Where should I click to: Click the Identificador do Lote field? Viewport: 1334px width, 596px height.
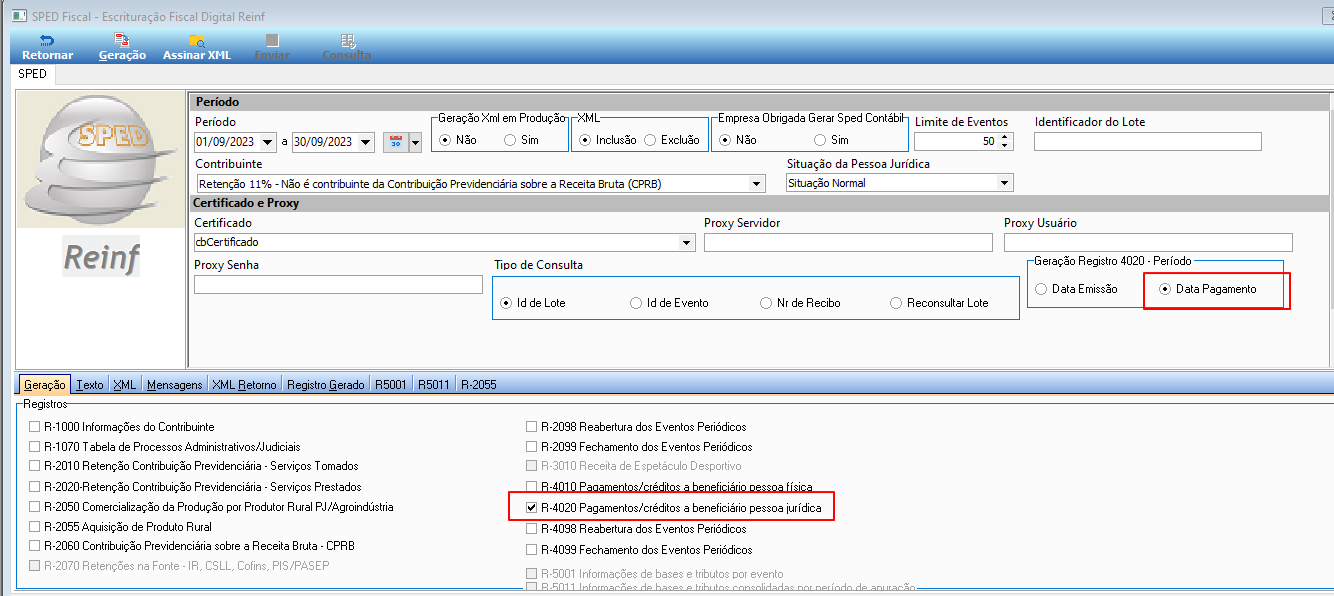point(1147,142)
